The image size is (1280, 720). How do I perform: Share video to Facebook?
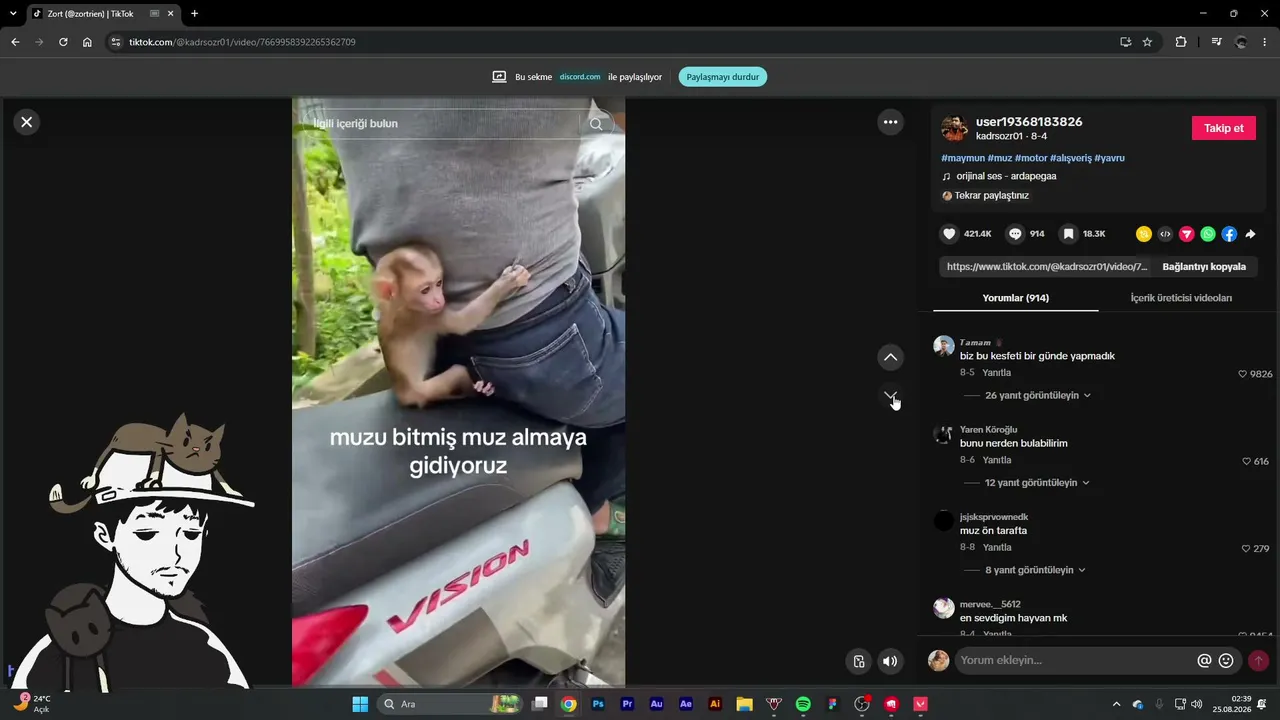(1229, 234)
